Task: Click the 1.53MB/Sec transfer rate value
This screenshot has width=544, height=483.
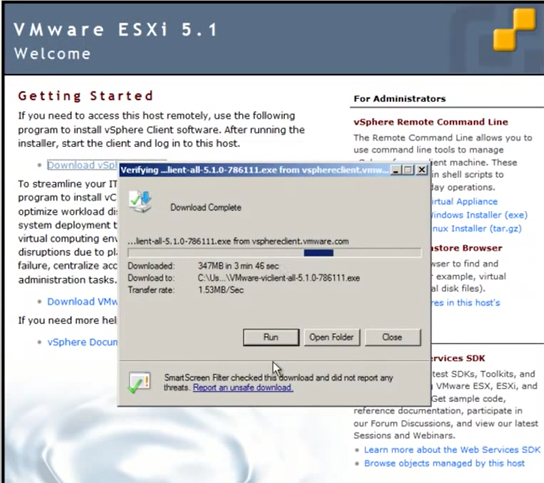Action: click(221, 290)
